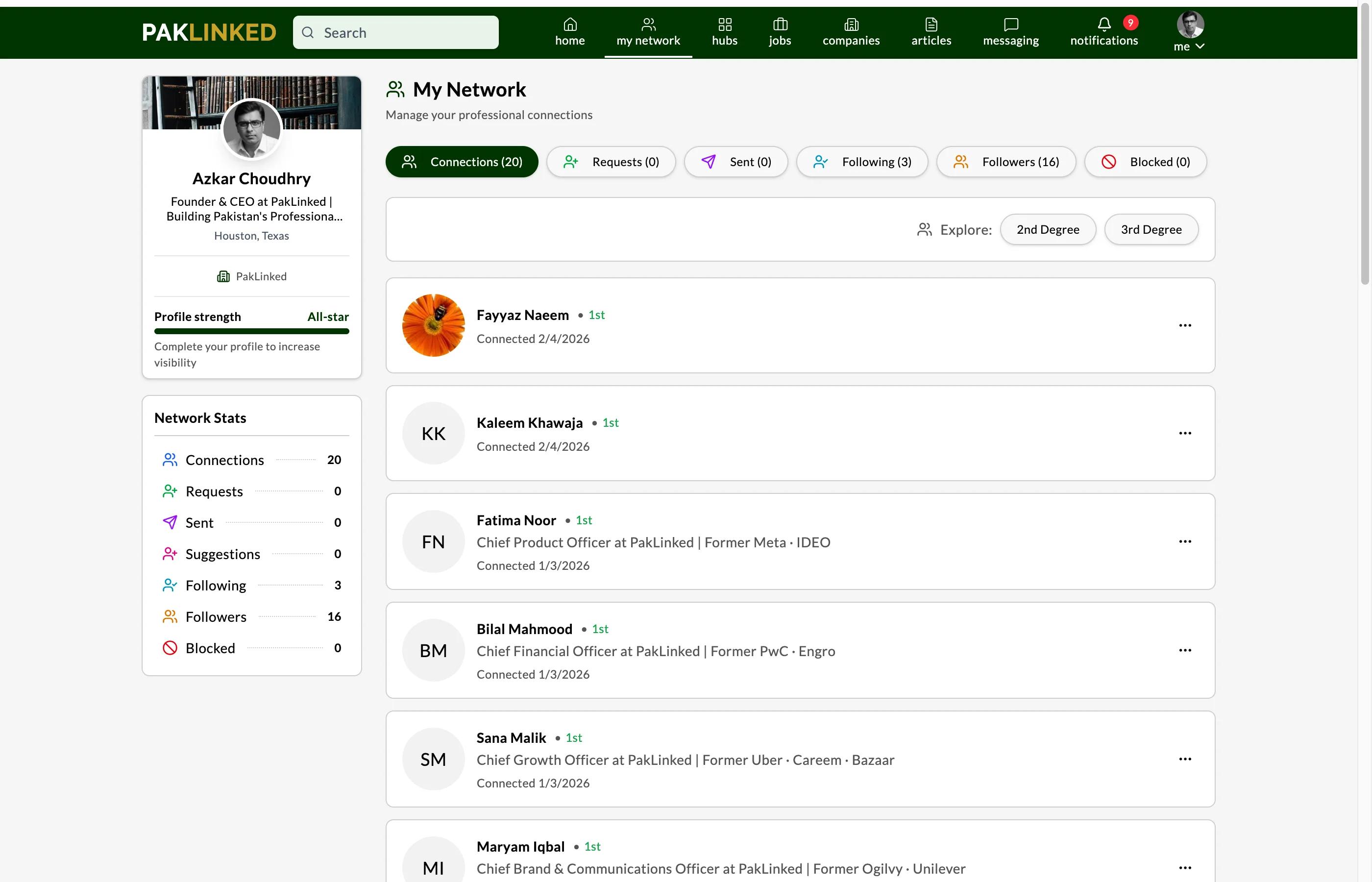
Task: Click PakLinked company icon in profile card
Action: tap(223, 277)
